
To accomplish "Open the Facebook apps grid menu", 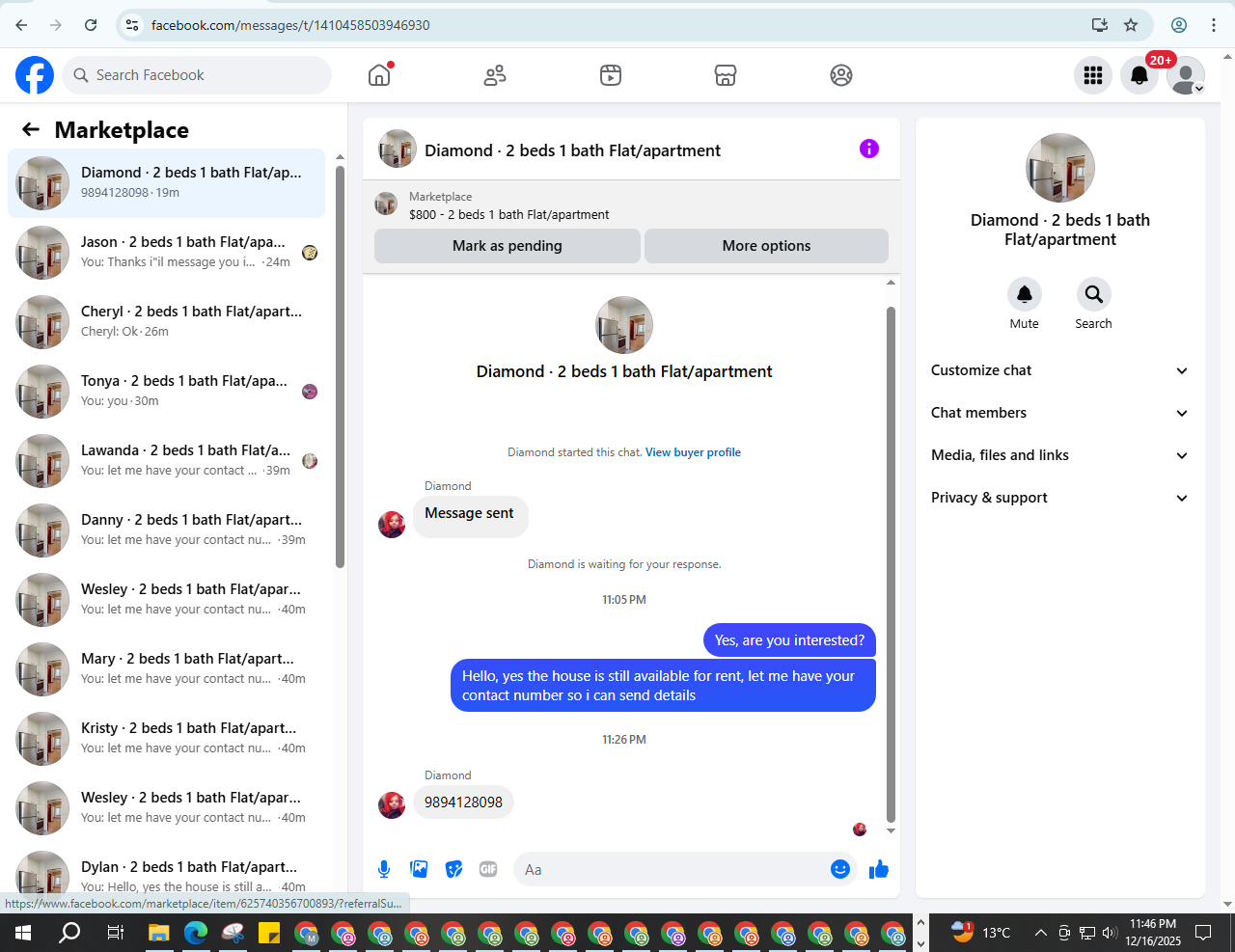I will [1093, 75].
